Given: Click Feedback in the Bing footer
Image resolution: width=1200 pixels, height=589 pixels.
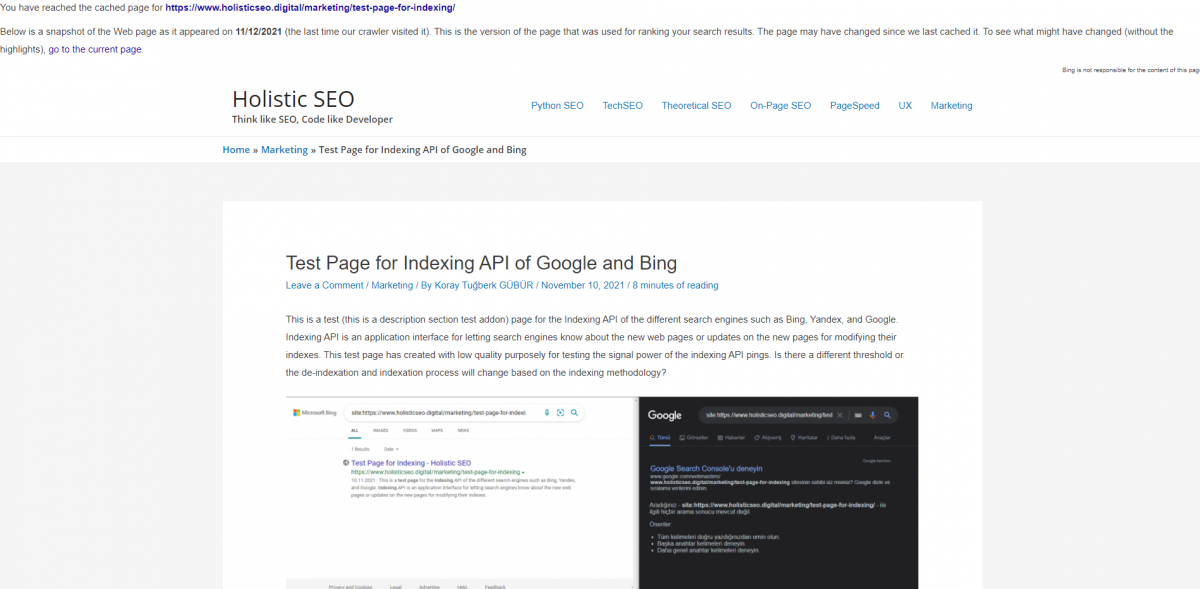Looking at the screenshot, I should tap(495, 586).
